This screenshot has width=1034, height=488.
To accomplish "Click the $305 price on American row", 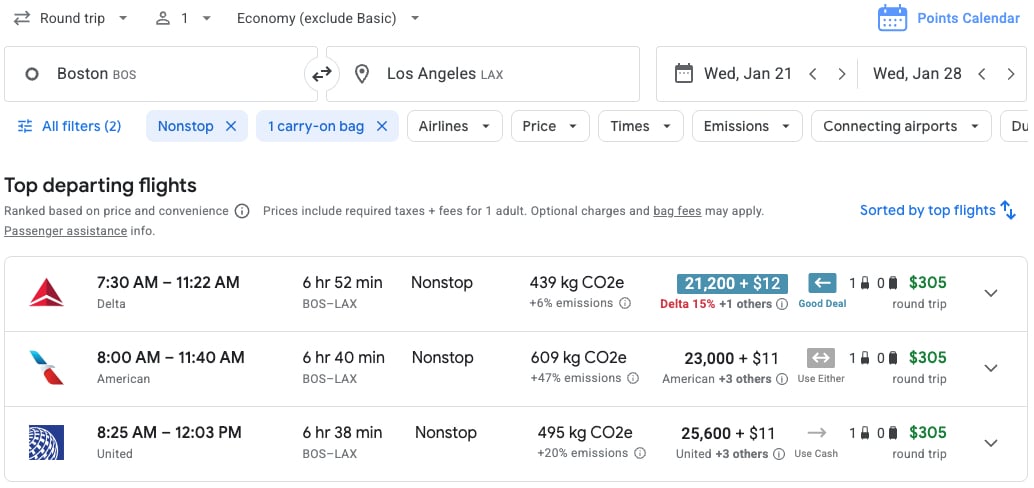I will (x=927, y=358).
